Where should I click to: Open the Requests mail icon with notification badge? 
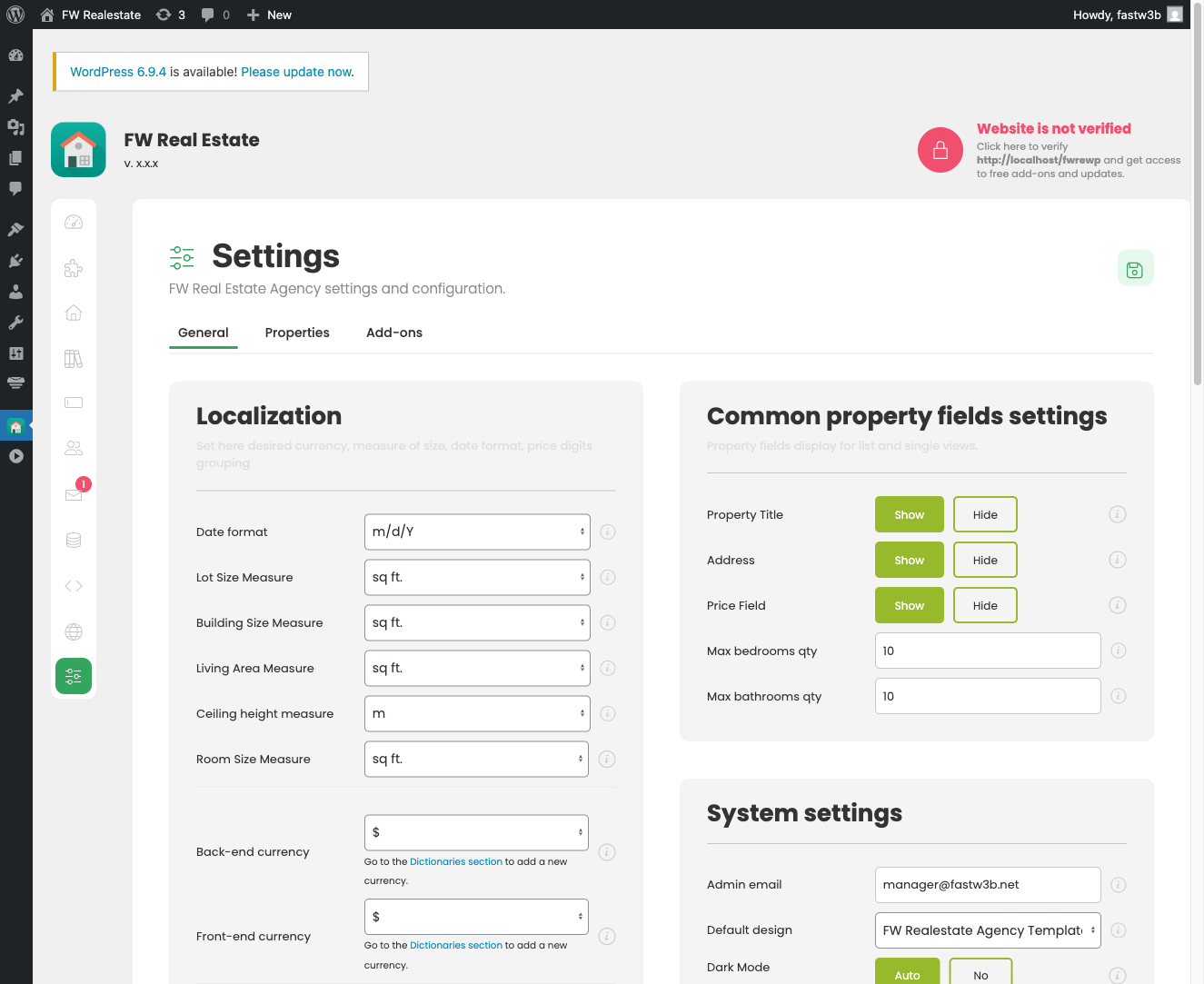(74, 493)
